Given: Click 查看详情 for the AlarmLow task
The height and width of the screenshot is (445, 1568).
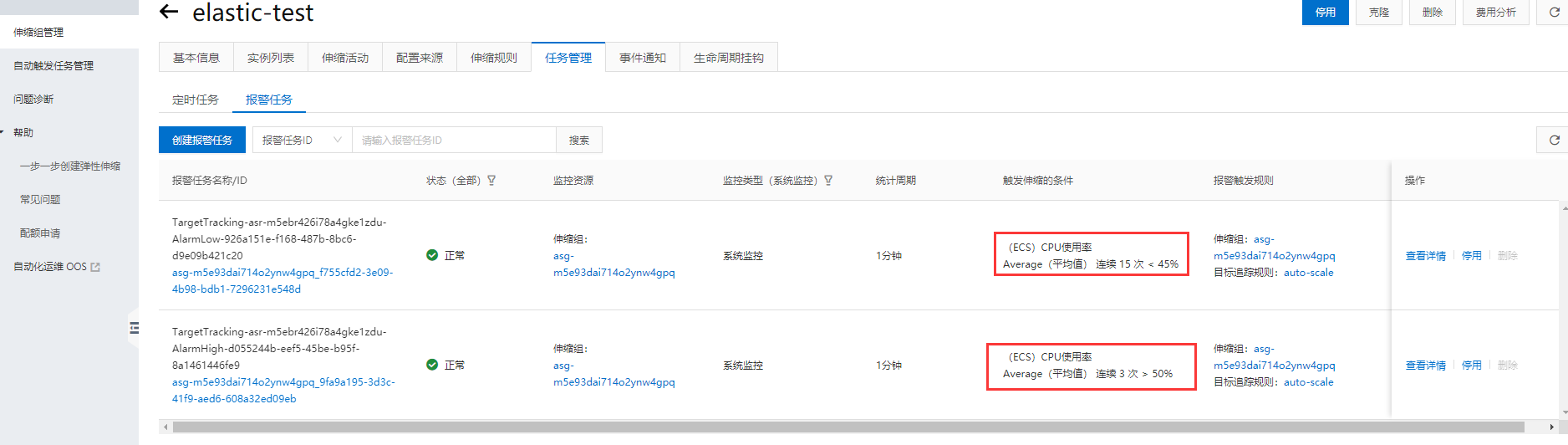Looking at the screenshot, I should tap(1425, 256).
